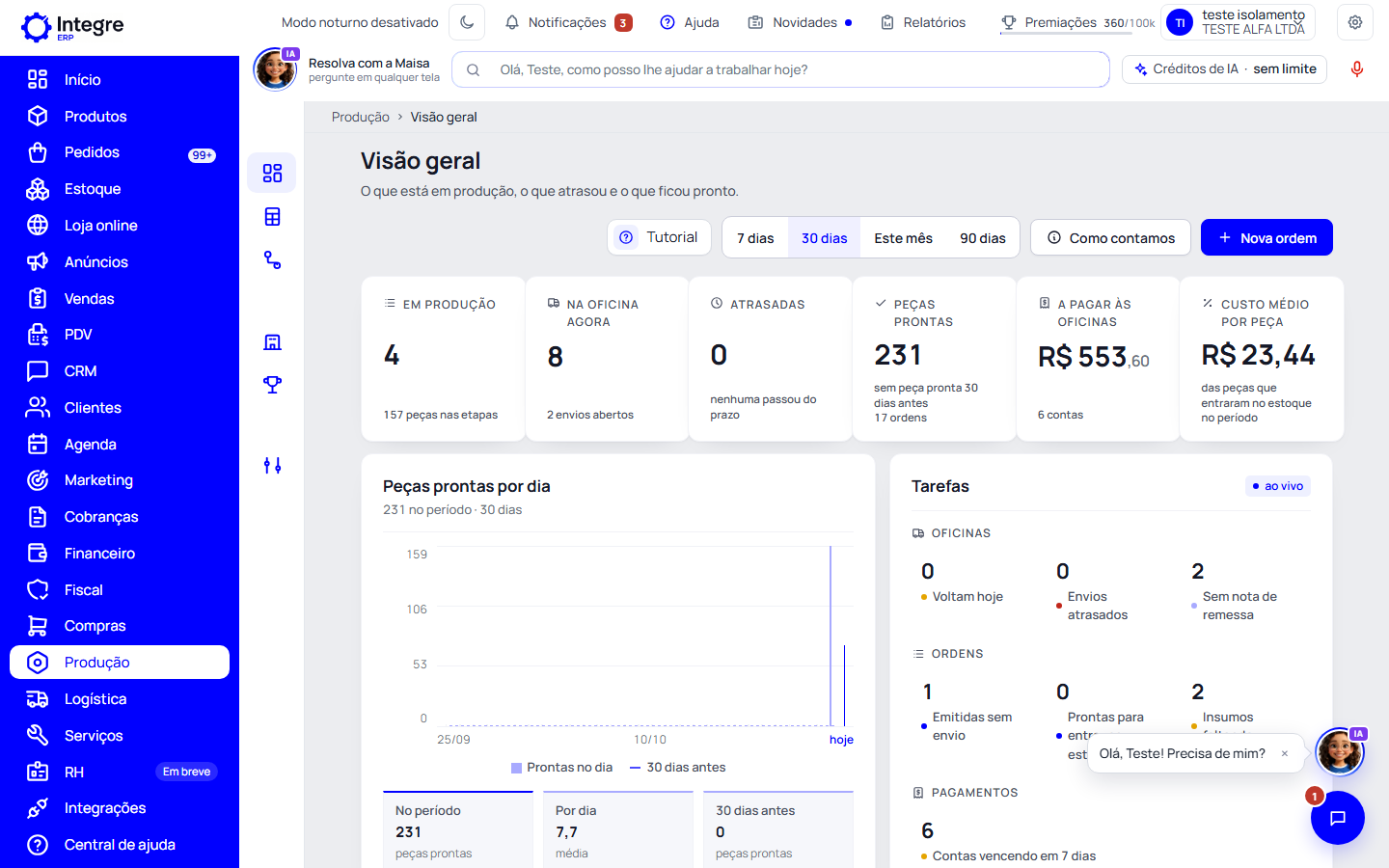Open Anúncios megaphone menu item
This screenshot has height=868, width=1389.
[120, 262]
